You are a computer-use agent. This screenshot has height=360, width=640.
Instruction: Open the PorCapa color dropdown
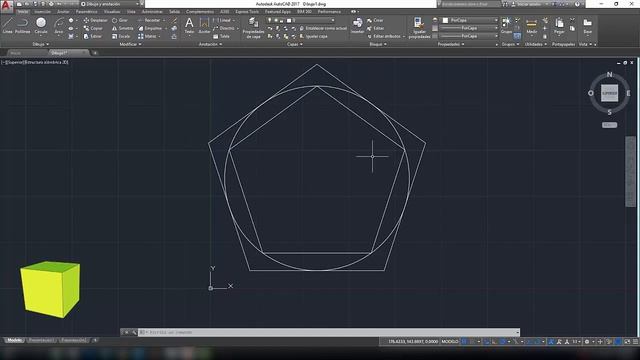[470, 20]
